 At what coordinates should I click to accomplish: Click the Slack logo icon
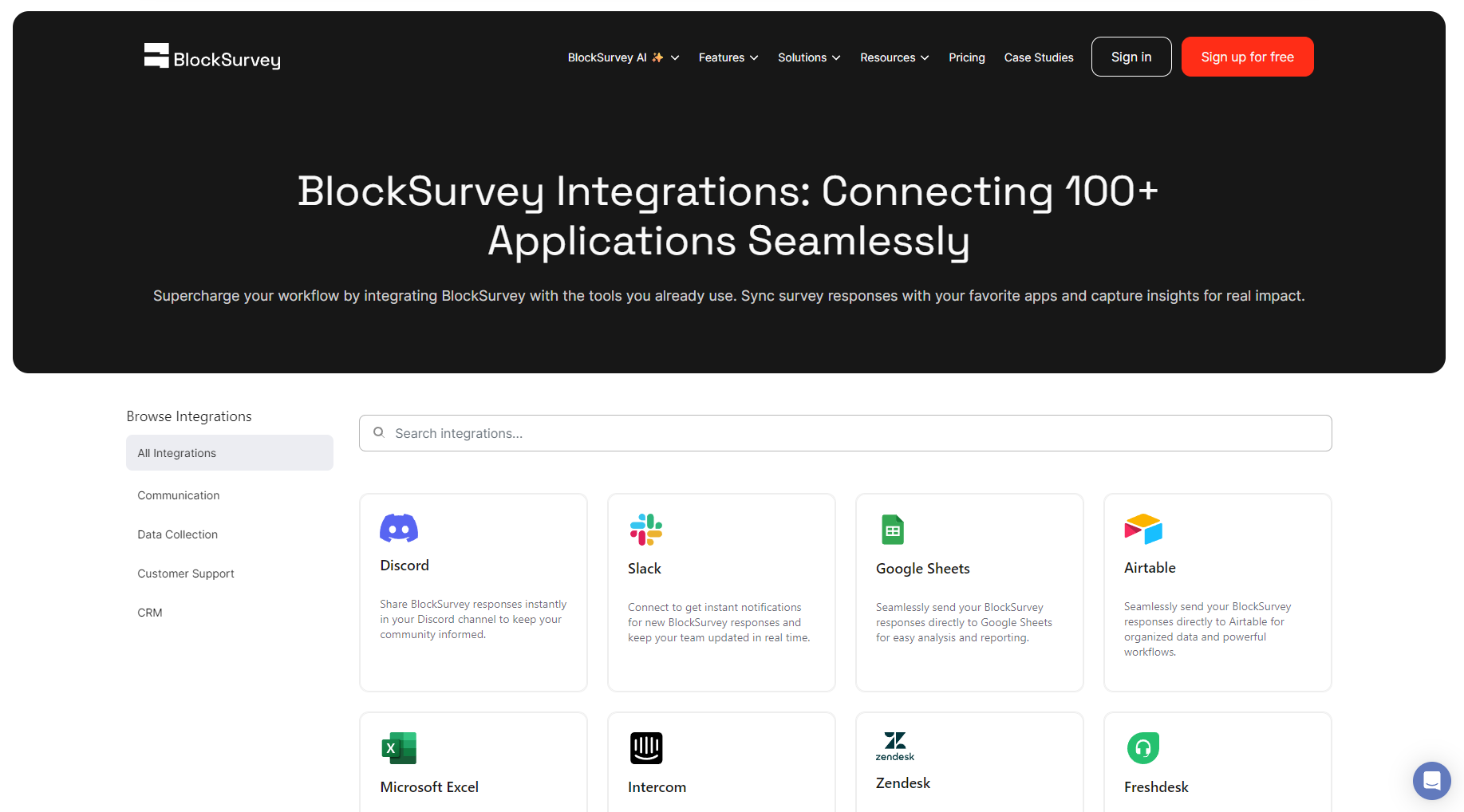pos(645,530)
